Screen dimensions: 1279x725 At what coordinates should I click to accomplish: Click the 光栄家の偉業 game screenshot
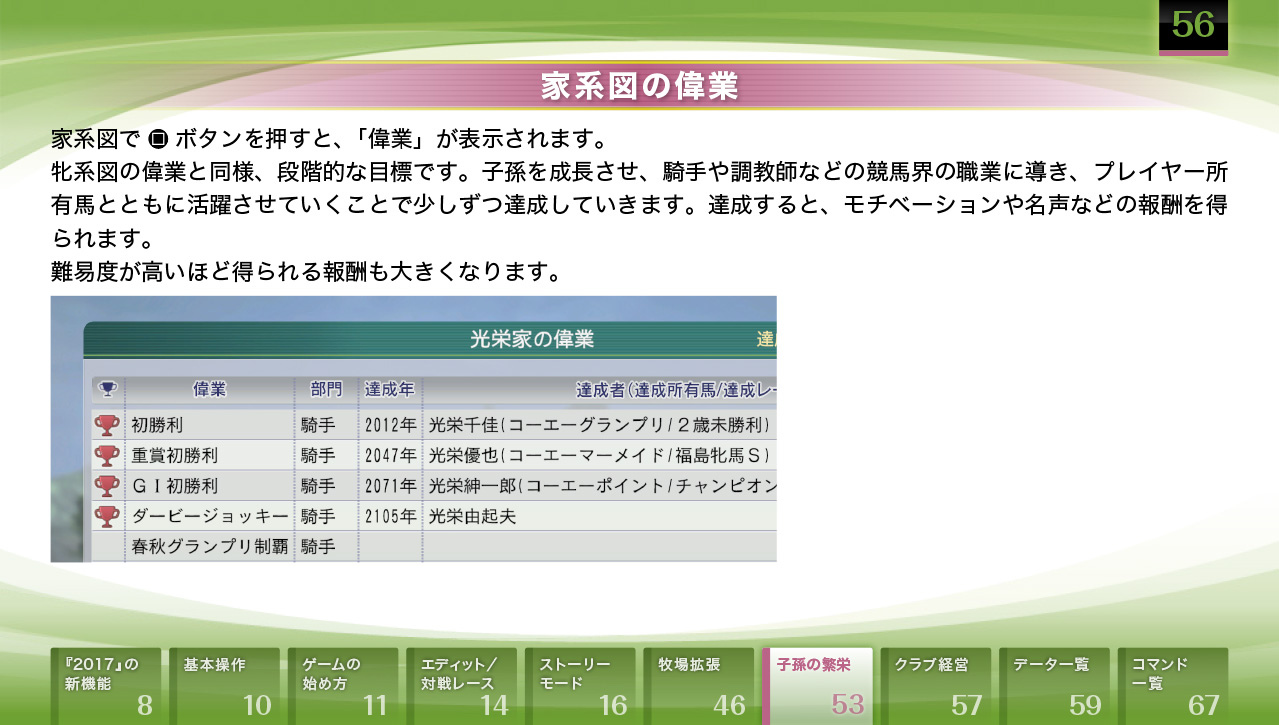pos(414,429)
